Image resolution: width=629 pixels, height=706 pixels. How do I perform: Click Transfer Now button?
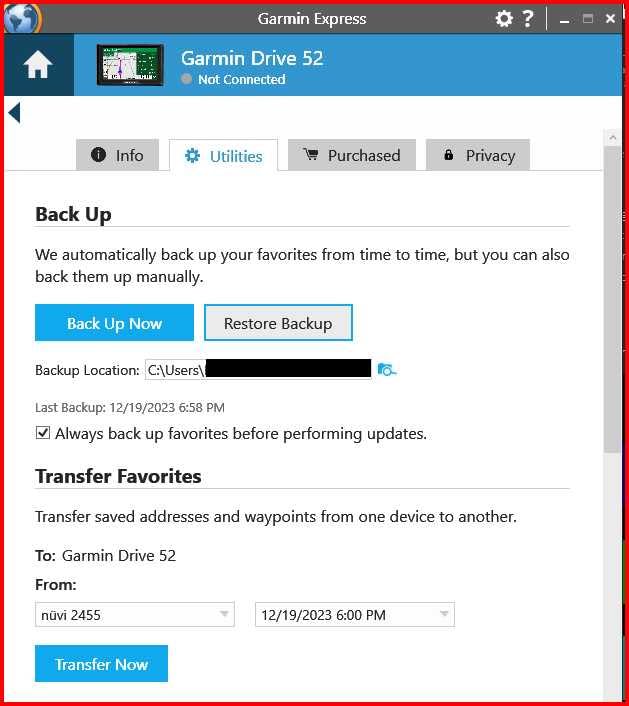tap(101, 664)
